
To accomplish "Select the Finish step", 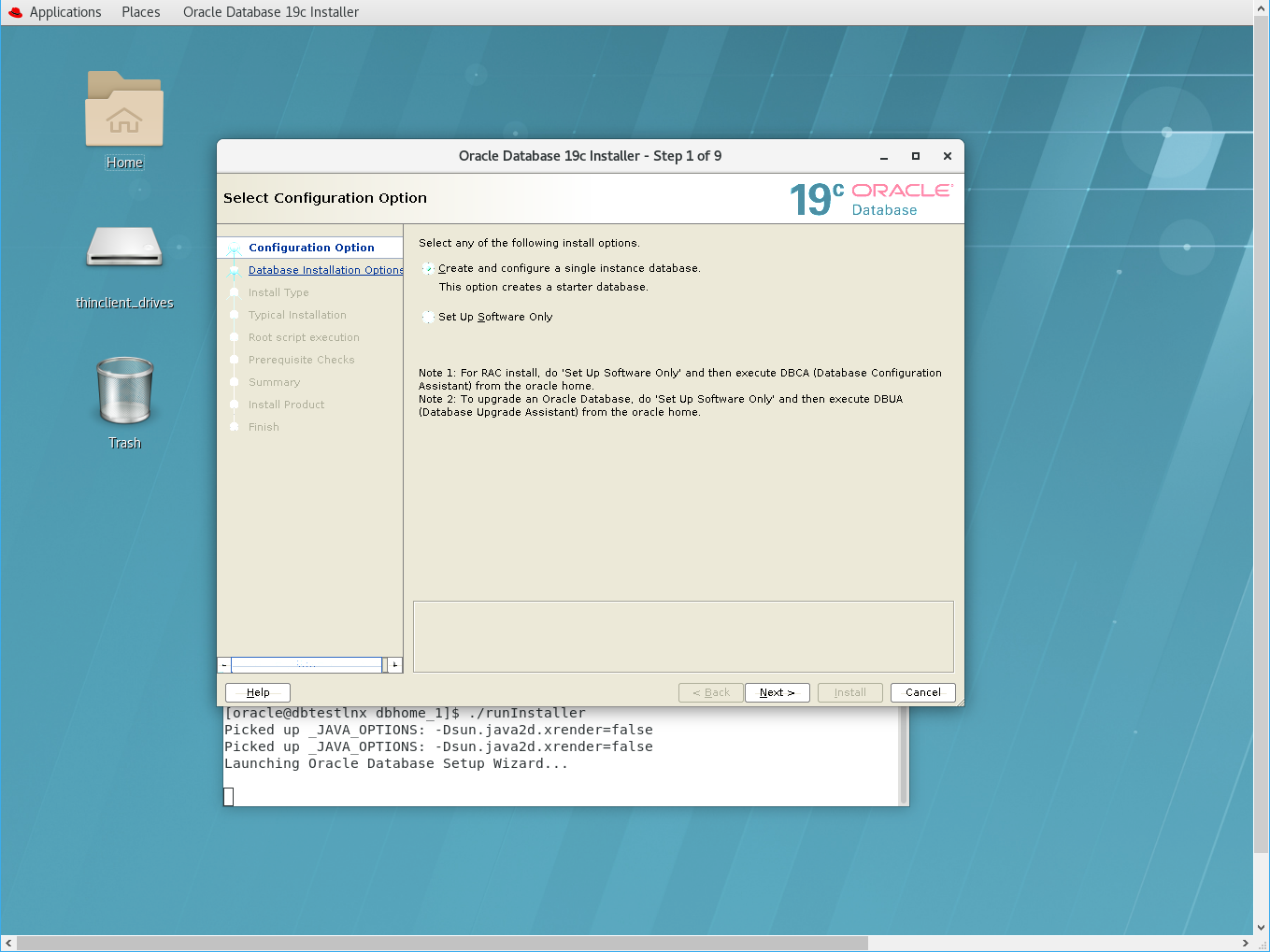I will tap(264, 427).
